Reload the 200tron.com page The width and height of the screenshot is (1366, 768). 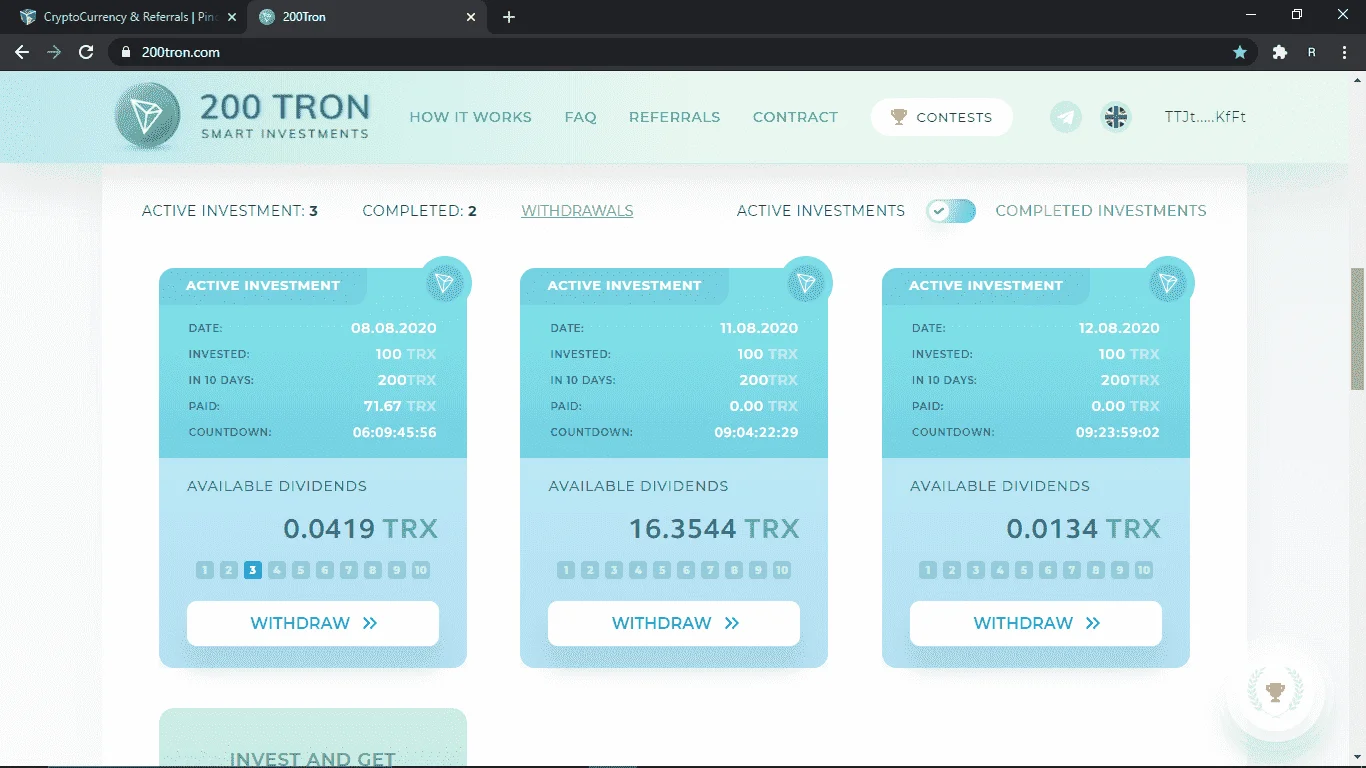pos(86,52)
